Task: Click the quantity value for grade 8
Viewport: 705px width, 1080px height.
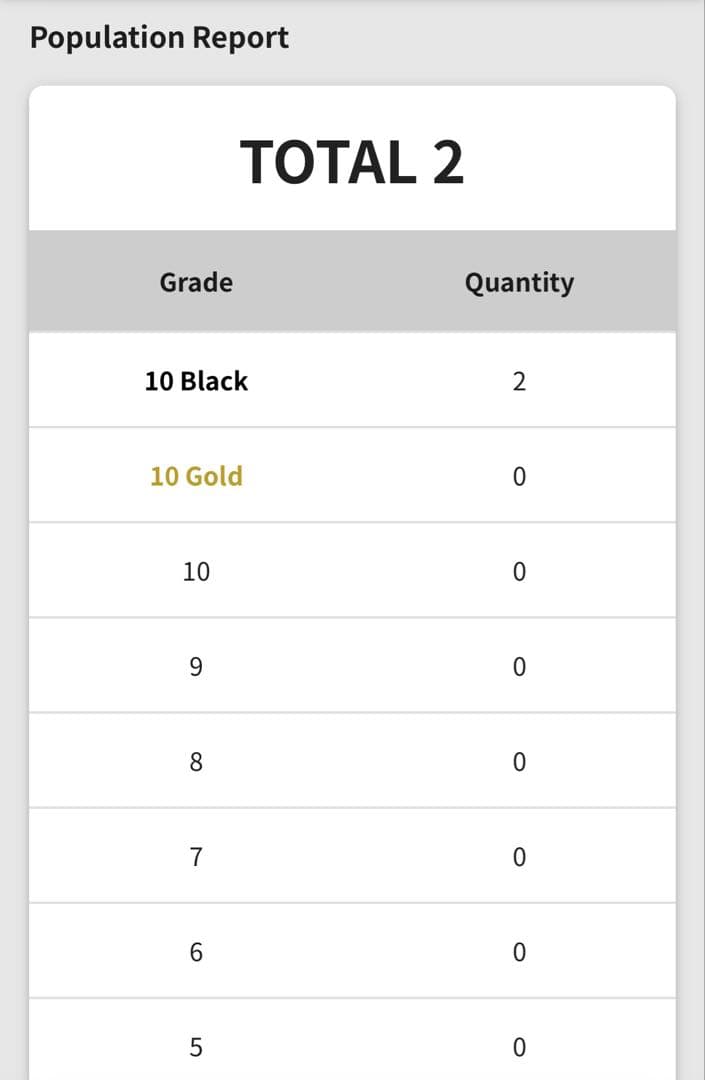Action: pos(519,762)
